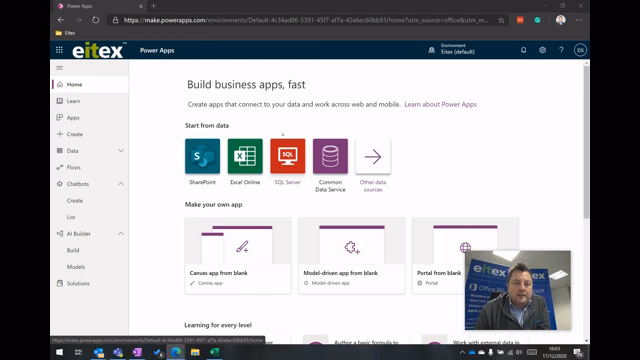640x360 pixels.
Task: Start from Common Data Service tile
Action: pos(330,156)
